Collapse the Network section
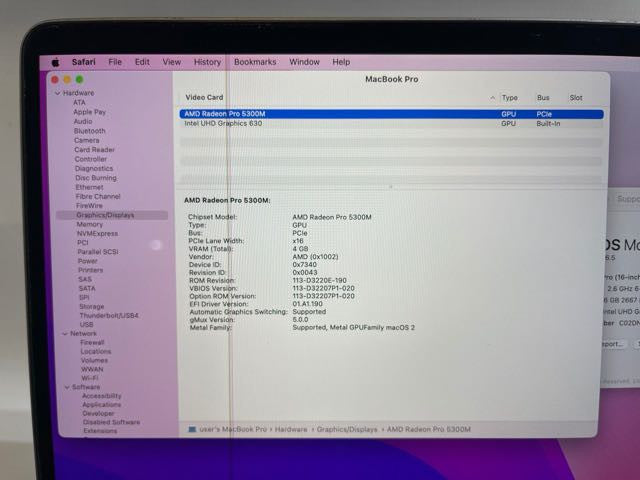This screenshot has height=480, width=640. coord(65,333)
